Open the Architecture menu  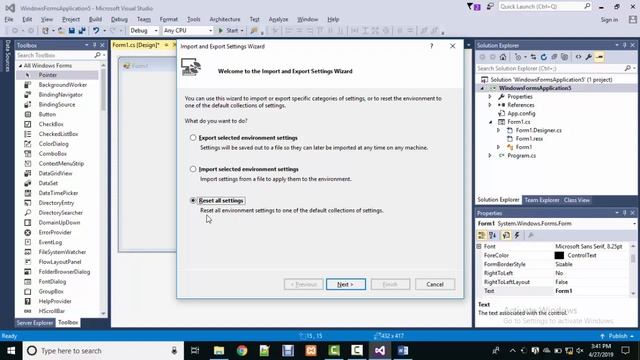[x=224, y=19]
